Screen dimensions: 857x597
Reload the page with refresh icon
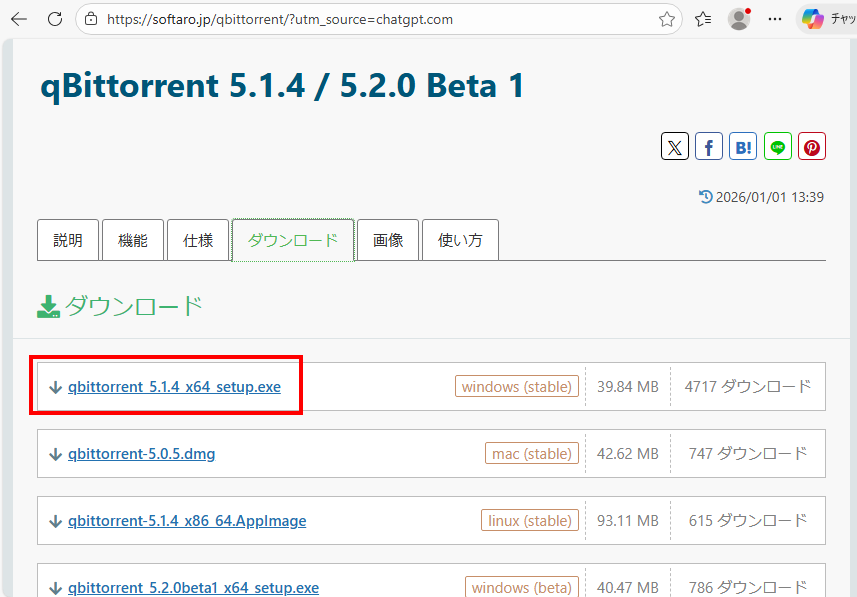54,19
